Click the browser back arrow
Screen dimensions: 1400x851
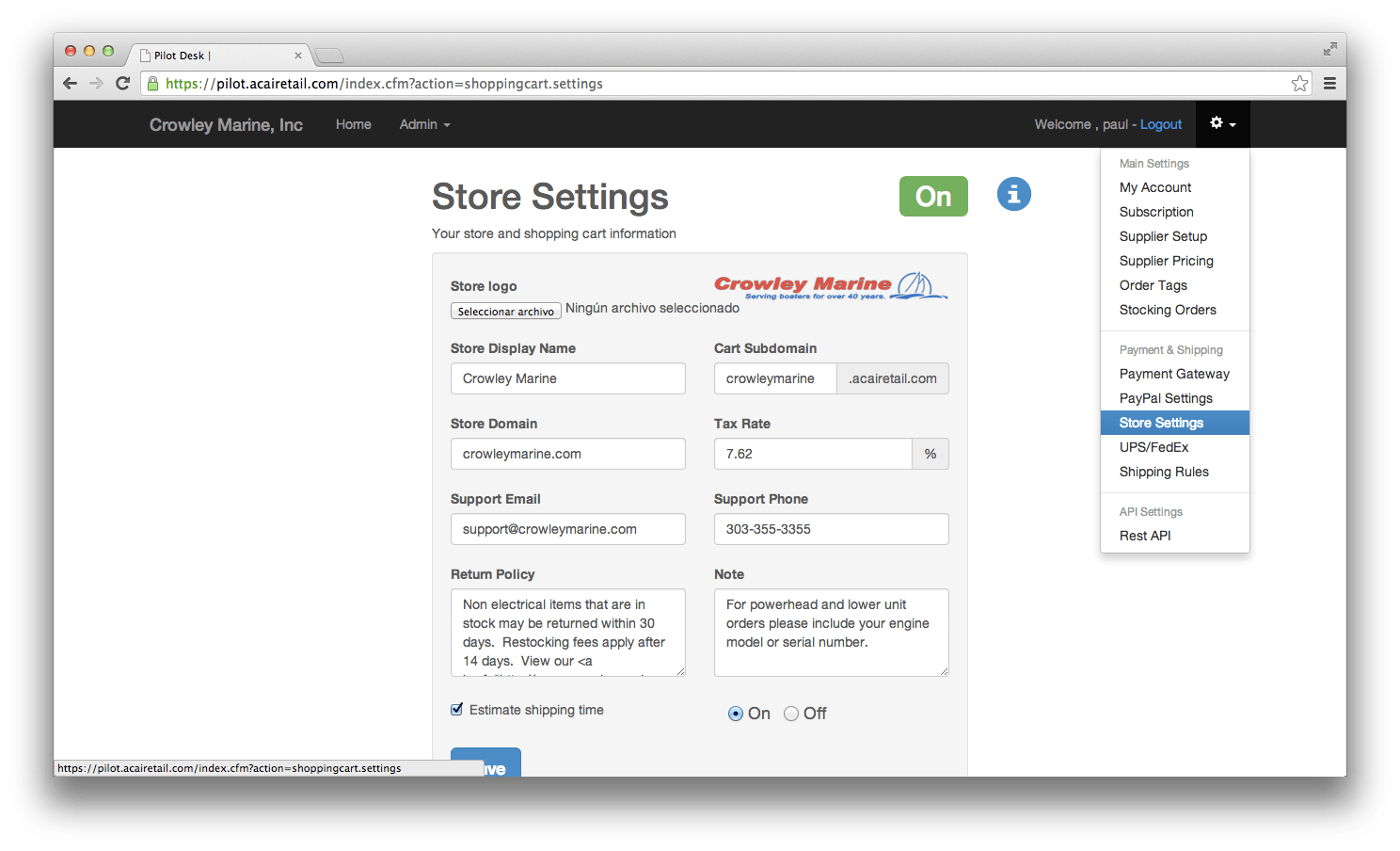tap(70, 83)
